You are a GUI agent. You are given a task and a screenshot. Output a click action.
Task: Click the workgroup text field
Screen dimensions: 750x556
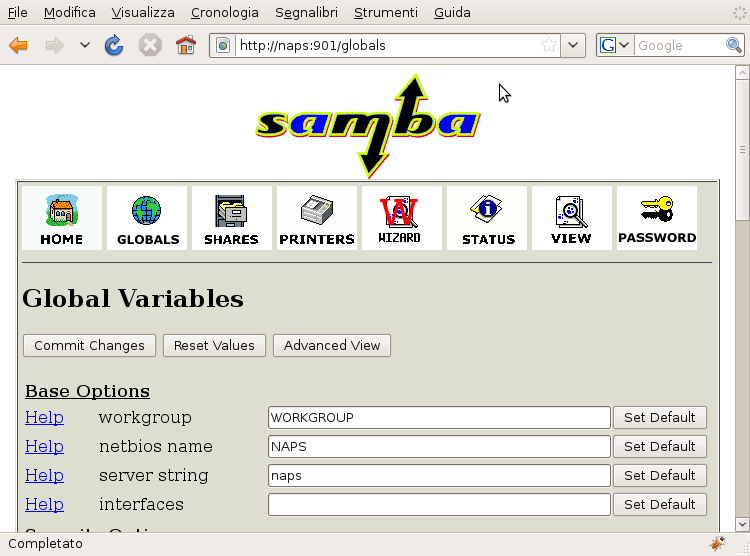(x=439, y=418)
